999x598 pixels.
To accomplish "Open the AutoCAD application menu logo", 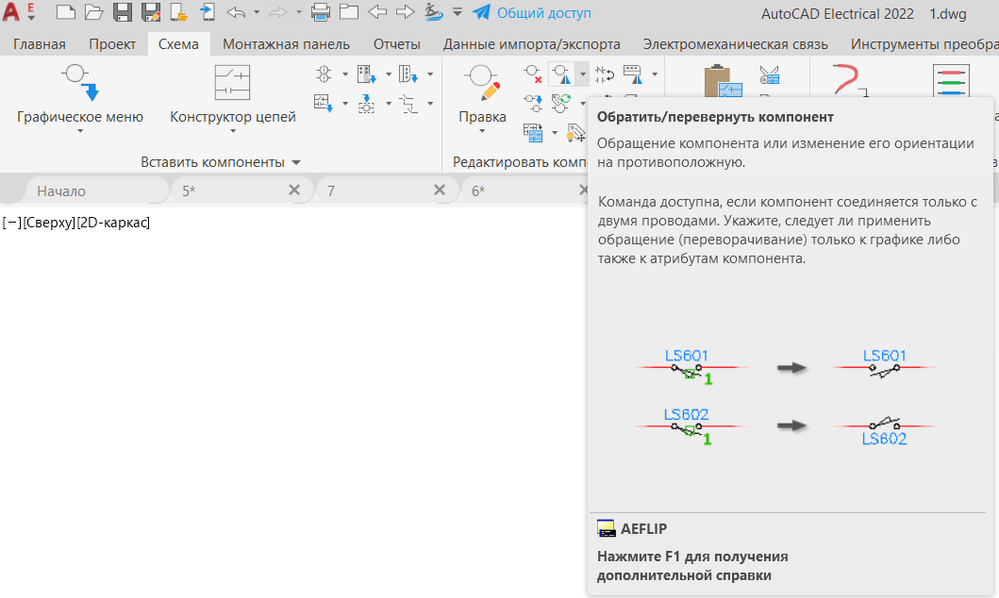I will (11, 11).
